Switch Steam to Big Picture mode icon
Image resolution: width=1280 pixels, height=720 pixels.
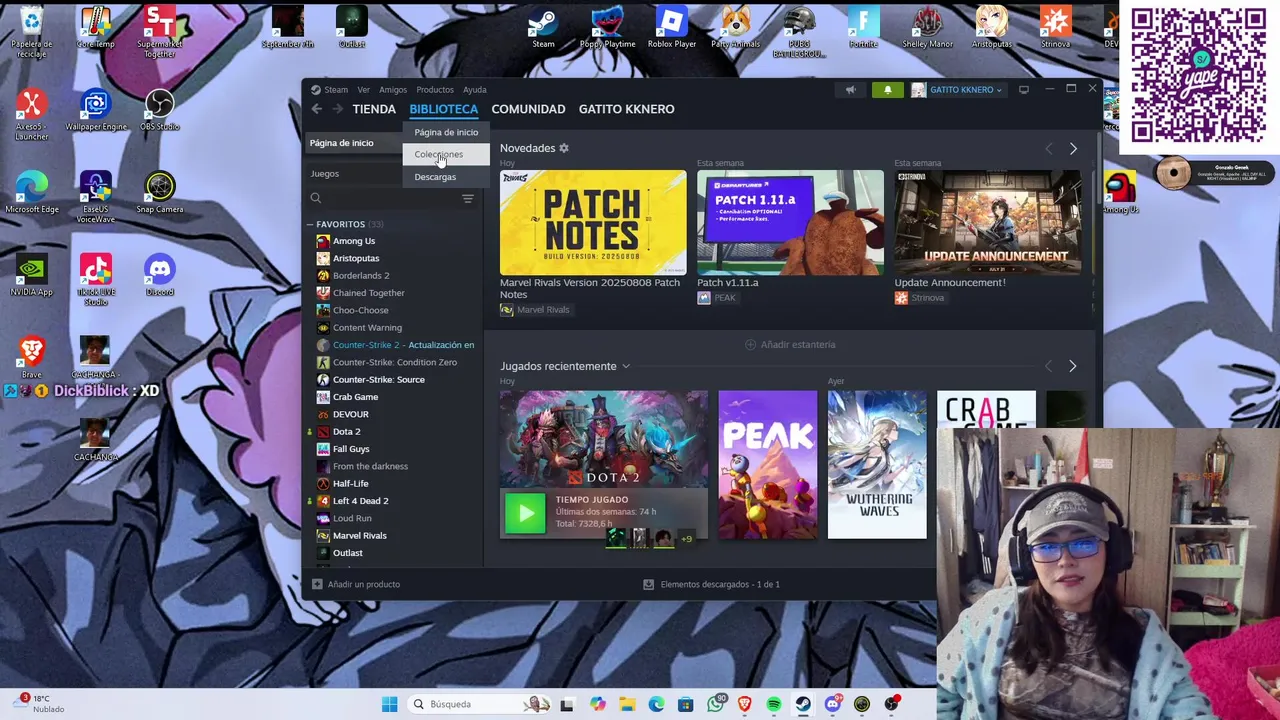click(1023, 90)
